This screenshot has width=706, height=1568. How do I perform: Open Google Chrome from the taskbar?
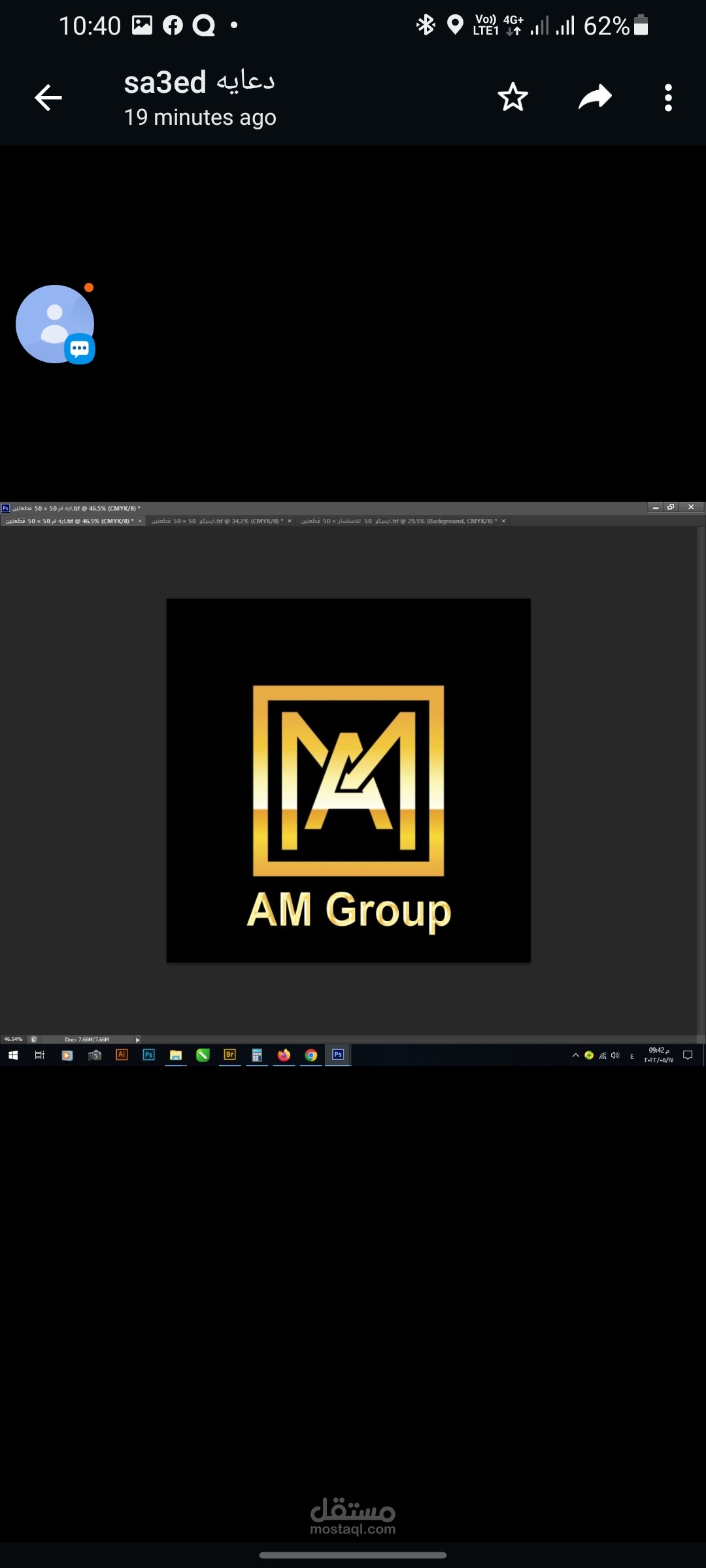click(311, 1055)
